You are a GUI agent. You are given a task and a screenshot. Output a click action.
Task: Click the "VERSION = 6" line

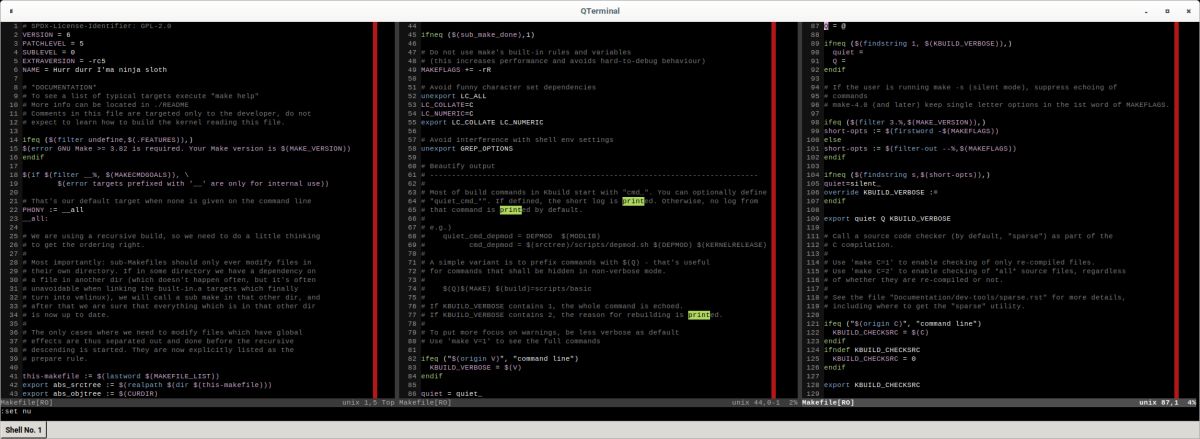[x=46, y=34]
